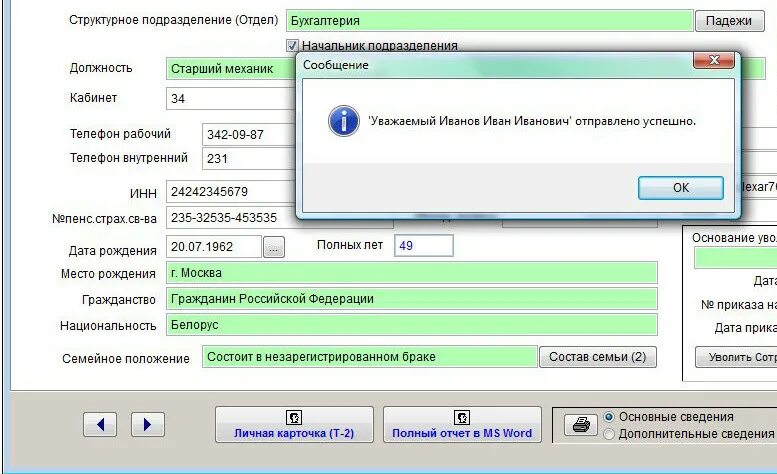Viewport: 777px width, 474px height.
Task: Select Основные сведения radio option
Action: click(609, 417)
